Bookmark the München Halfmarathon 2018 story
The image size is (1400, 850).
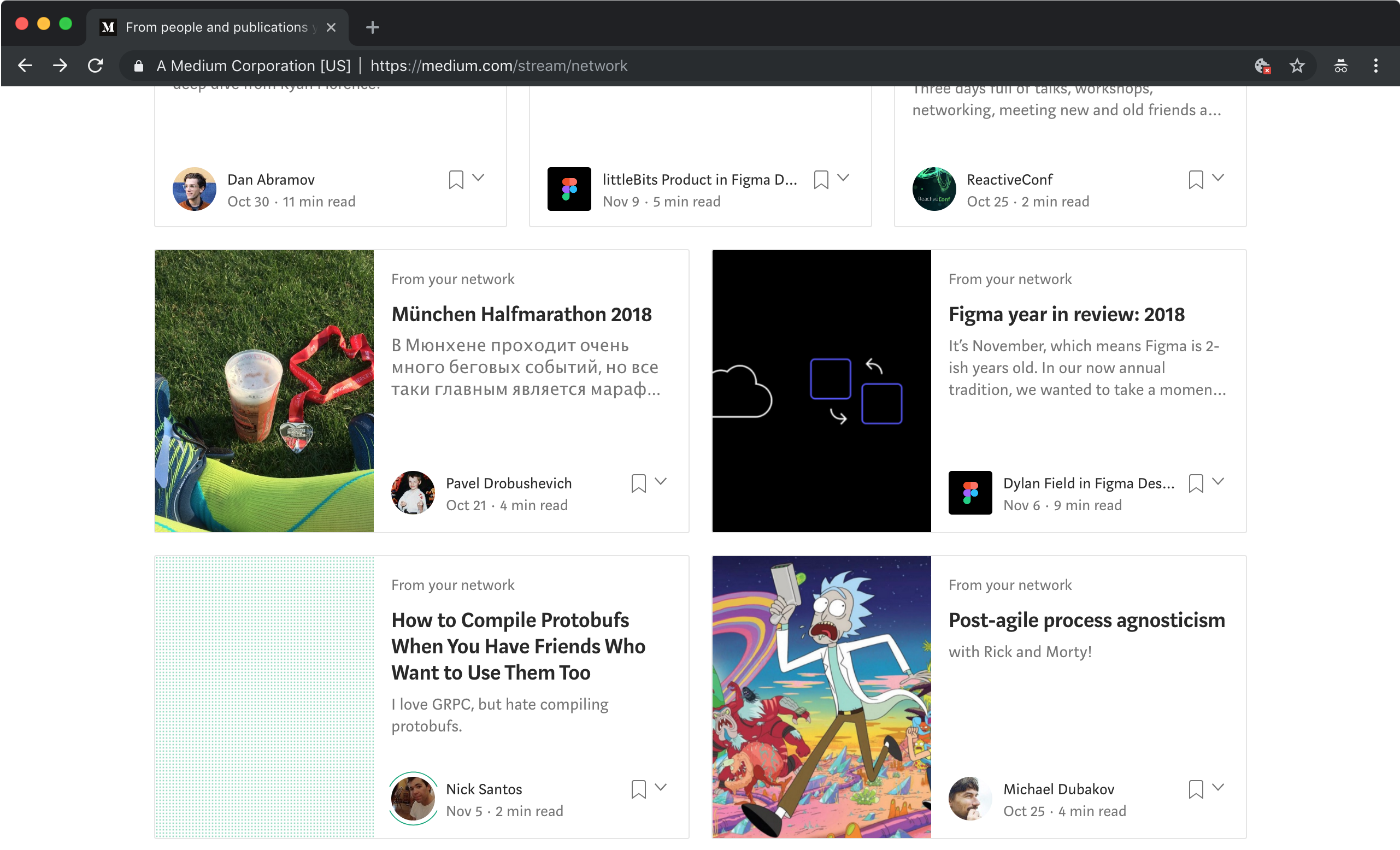(x=638, y=483)
